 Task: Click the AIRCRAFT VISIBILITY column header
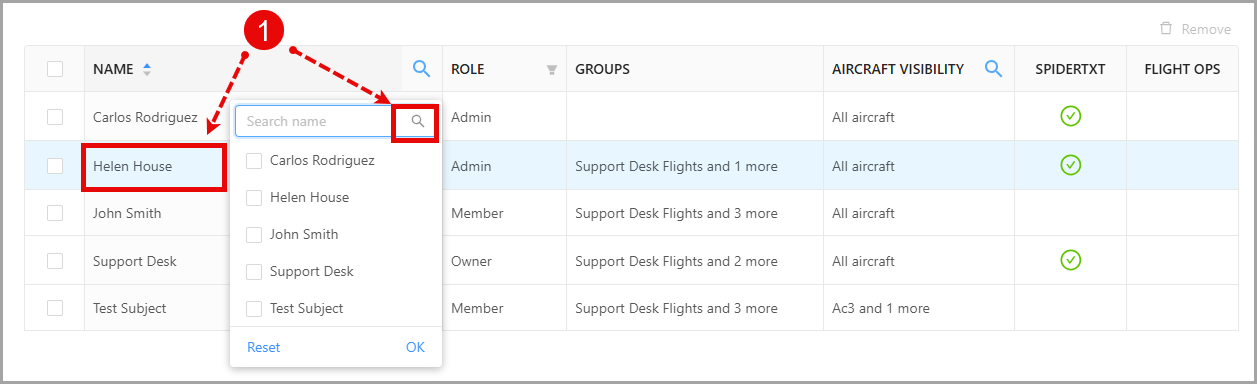click(x=898, y=69)
